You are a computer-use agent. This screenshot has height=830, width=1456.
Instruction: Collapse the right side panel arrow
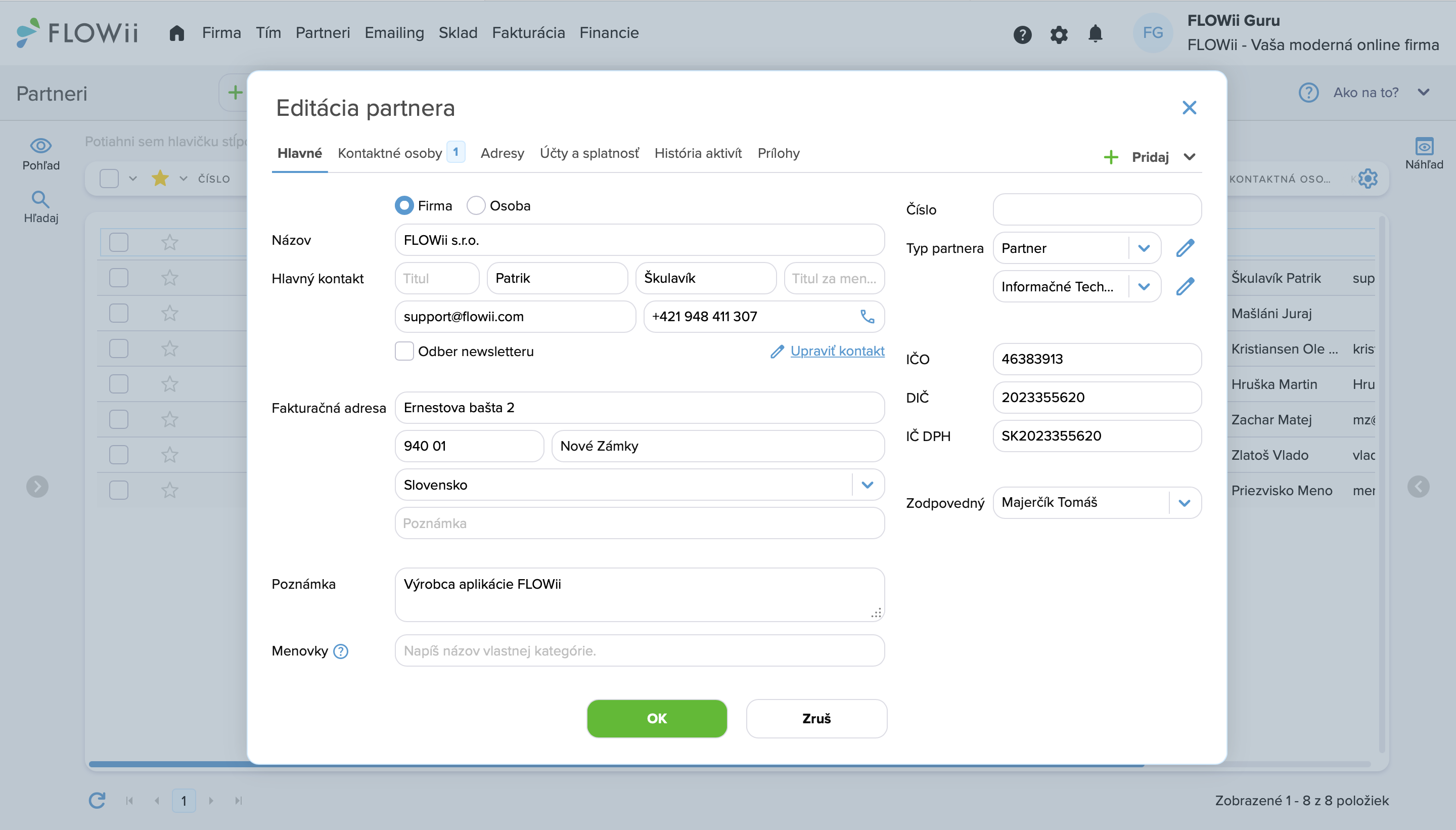1419,486
